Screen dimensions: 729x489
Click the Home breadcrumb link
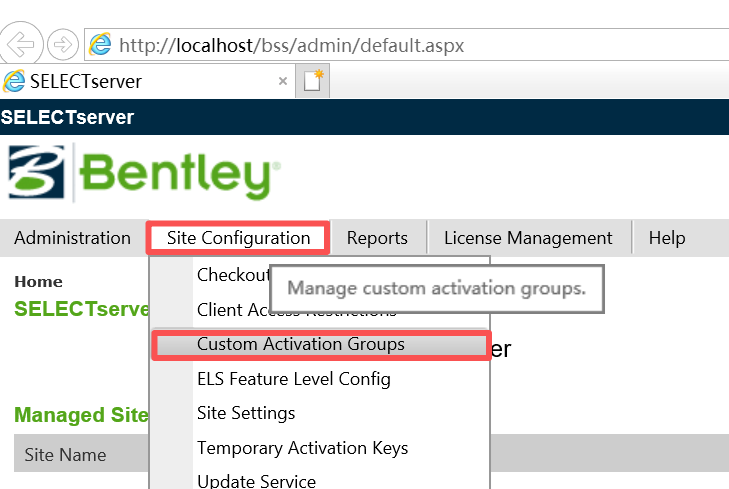coord(38,282)
